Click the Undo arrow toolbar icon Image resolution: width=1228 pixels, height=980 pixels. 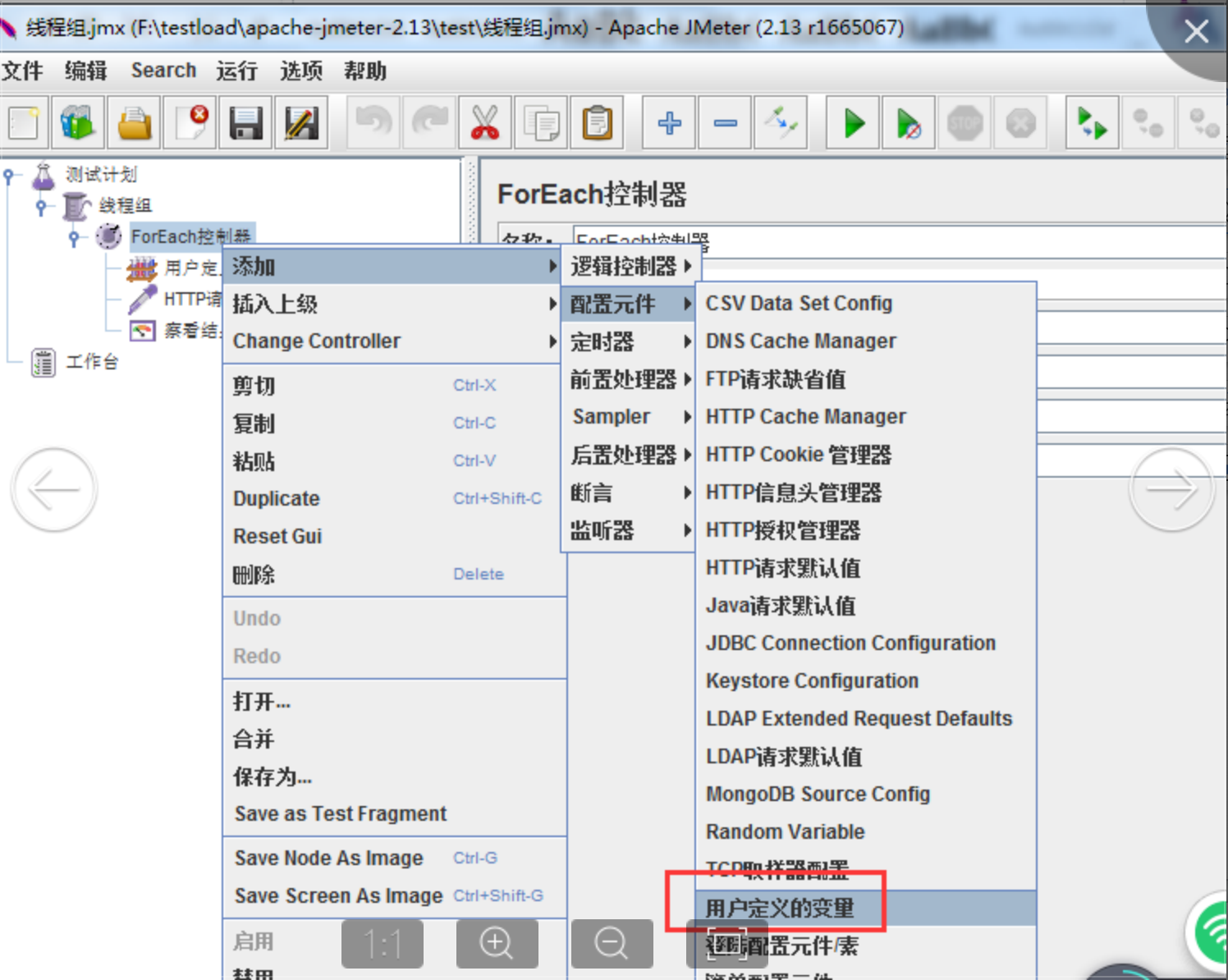tap(373, 123)
